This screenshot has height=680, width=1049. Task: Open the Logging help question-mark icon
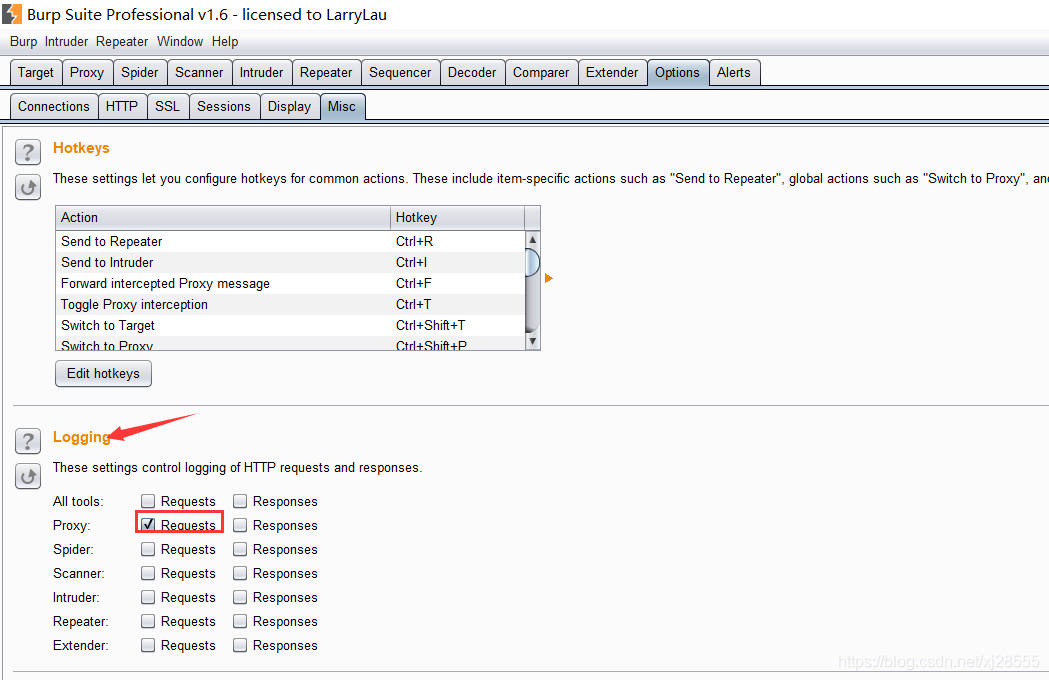pyautogui.click(x=28, y=441)
